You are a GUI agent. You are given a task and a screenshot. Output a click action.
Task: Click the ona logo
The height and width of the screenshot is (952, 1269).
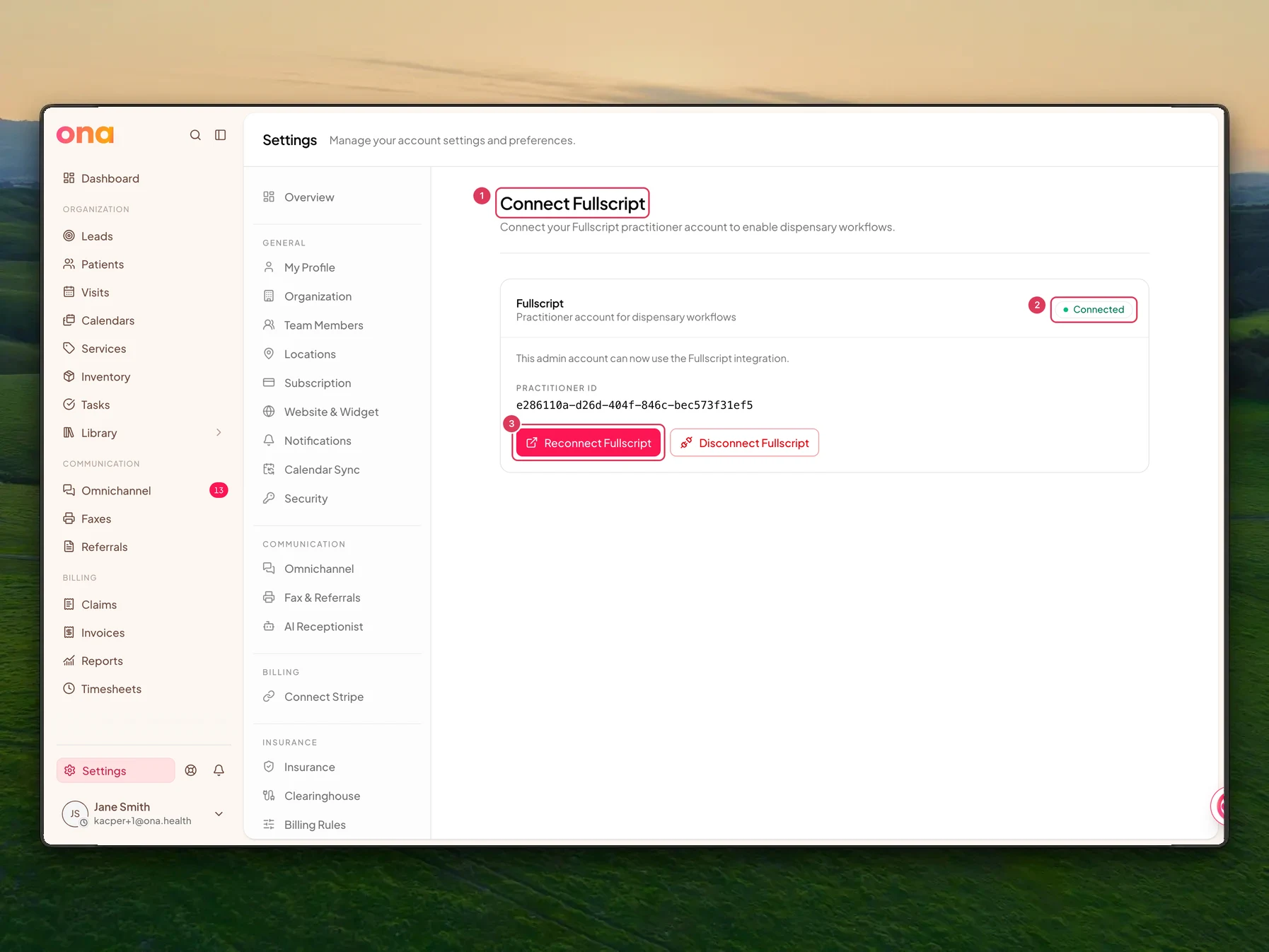85,134
